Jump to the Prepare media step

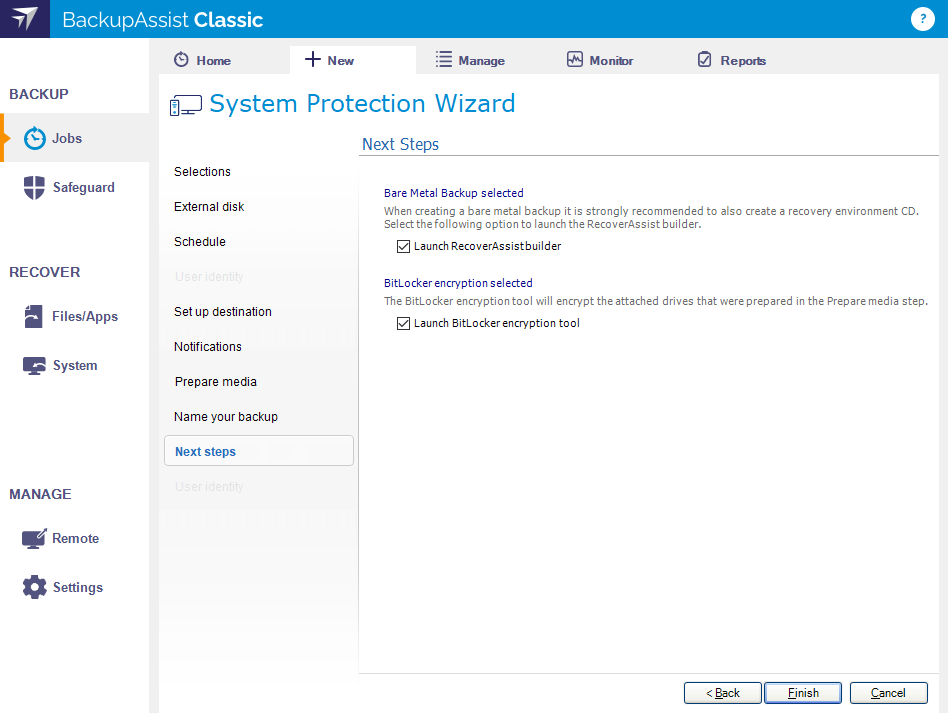[x=215, y=382]
